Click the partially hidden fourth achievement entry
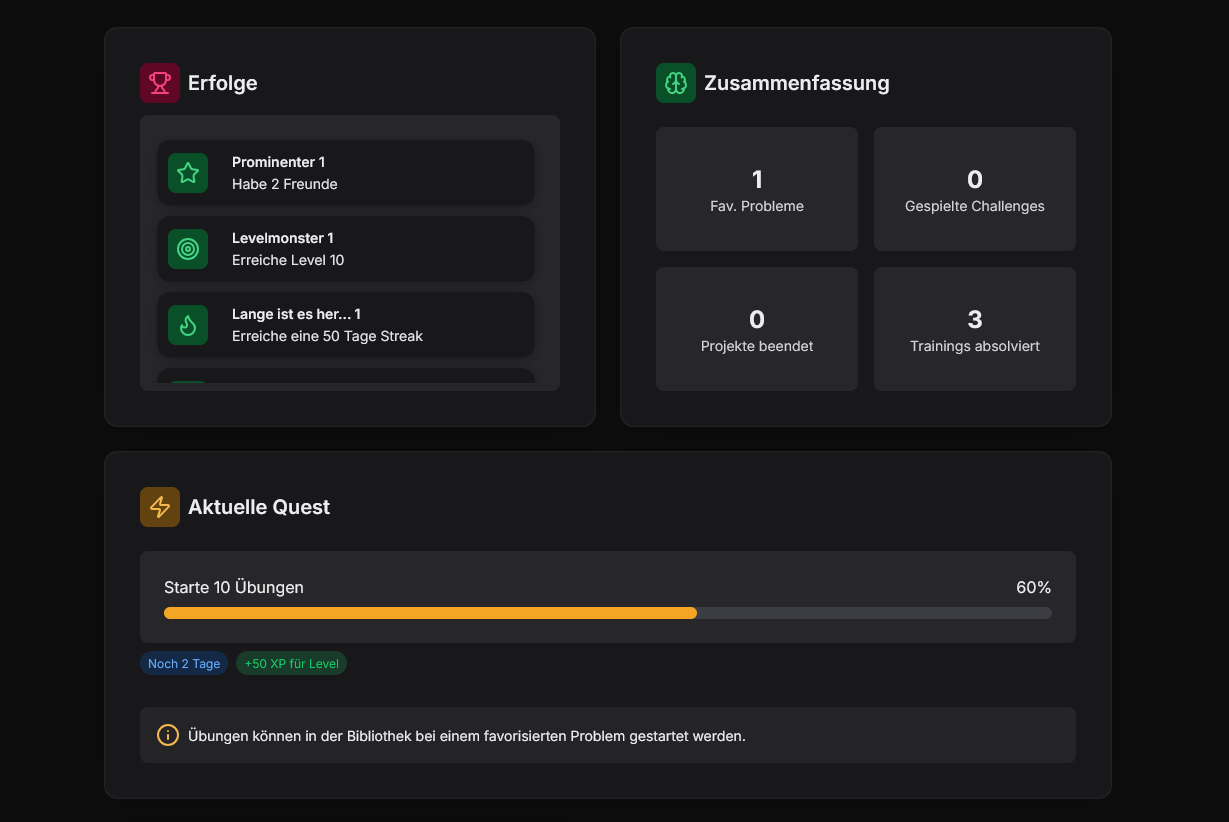 346,376
